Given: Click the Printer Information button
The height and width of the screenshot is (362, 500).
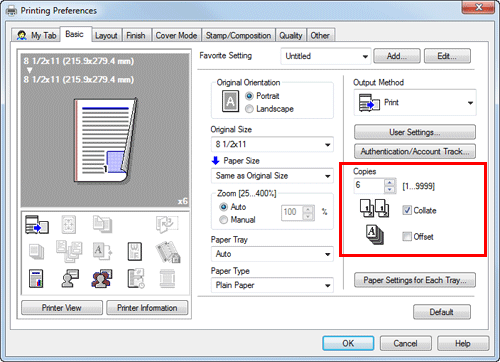Looking at the screenshot, I should [x=147, y=308].
